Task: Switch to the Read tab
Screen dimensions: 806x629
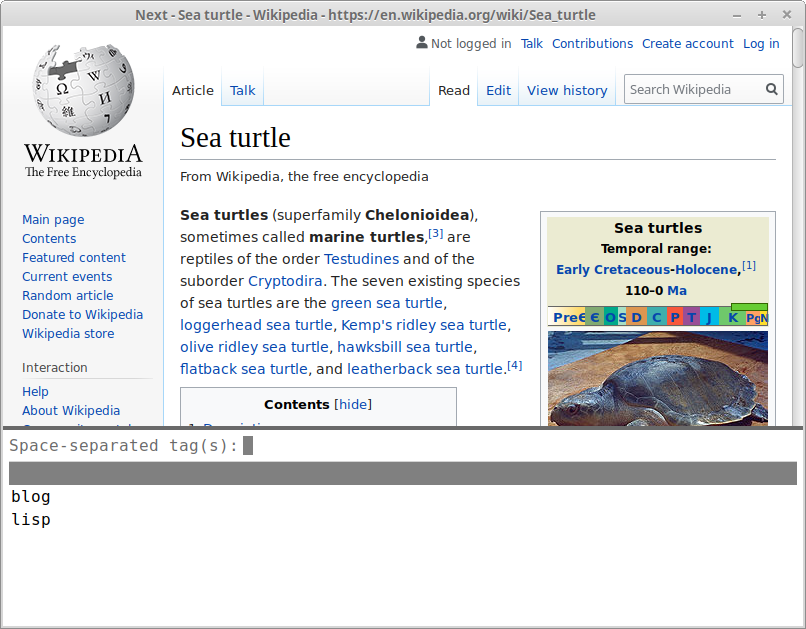Action: [454, 90]
